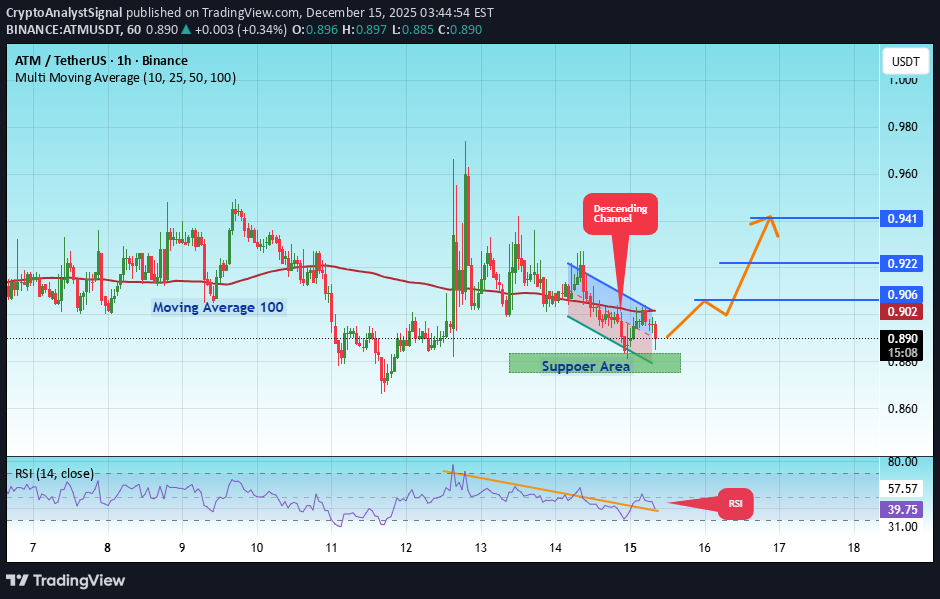This screenshot has width=940, height=599.
Task: Select the Suppoer Area label
Action: (585, 365)
